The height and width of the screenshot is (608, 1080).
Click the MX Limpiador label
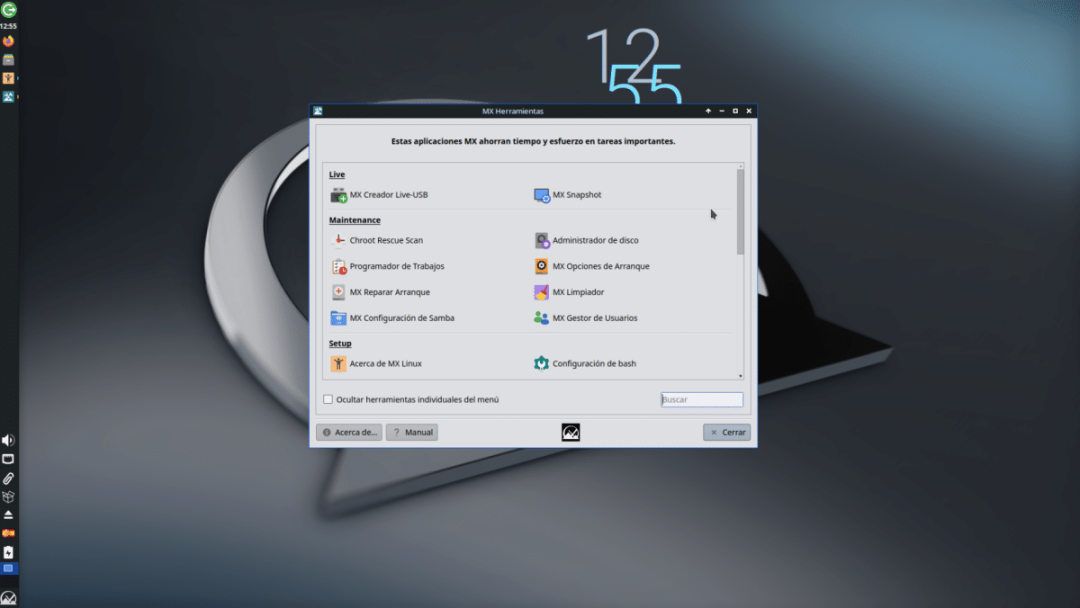tap(578, 292)
